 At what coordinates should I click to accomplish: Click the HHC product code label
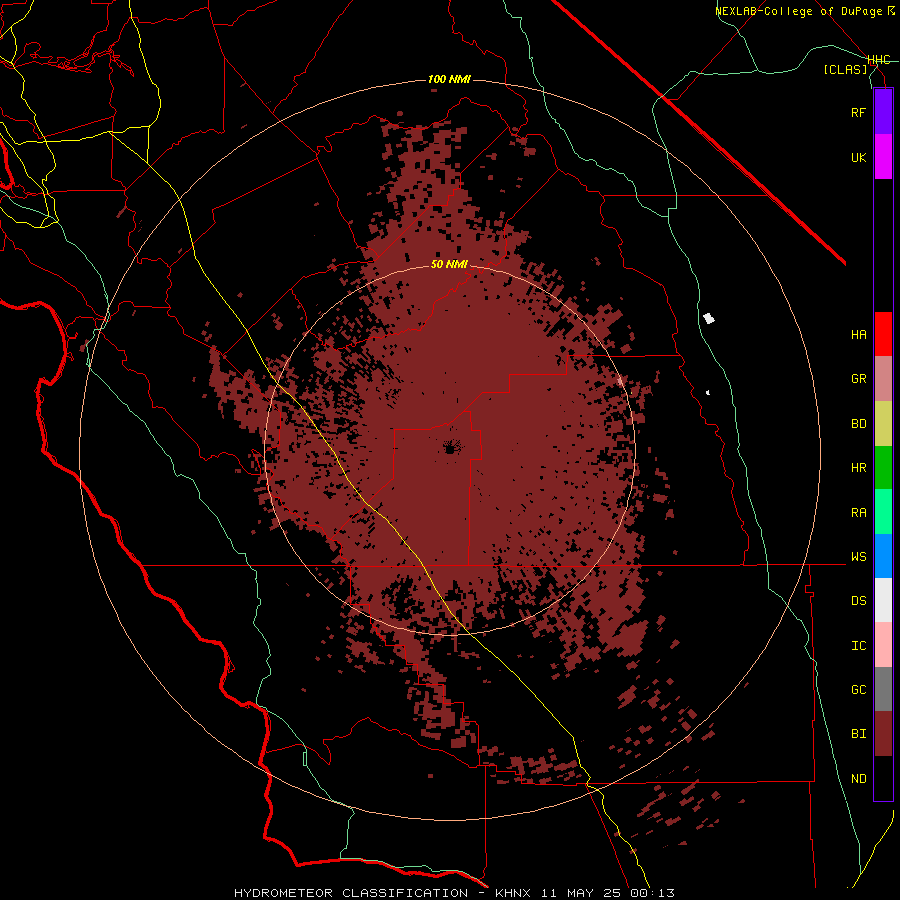pyautogui.click(x=879, y=60)
